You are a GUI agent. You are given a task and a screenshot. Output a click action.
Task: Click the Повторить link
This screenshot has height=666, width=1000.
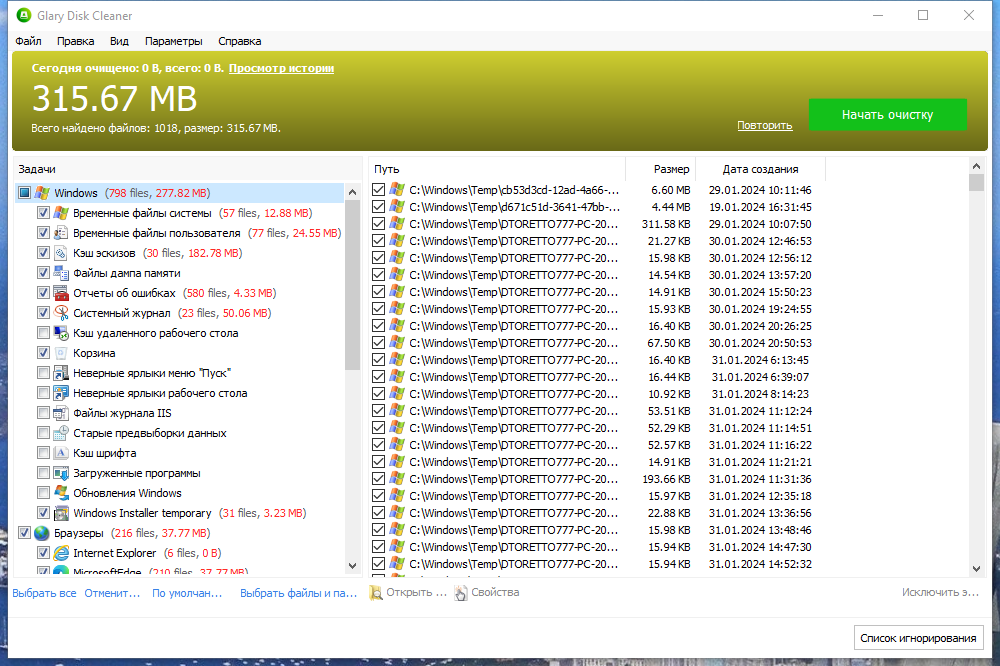tap(765, 126)
